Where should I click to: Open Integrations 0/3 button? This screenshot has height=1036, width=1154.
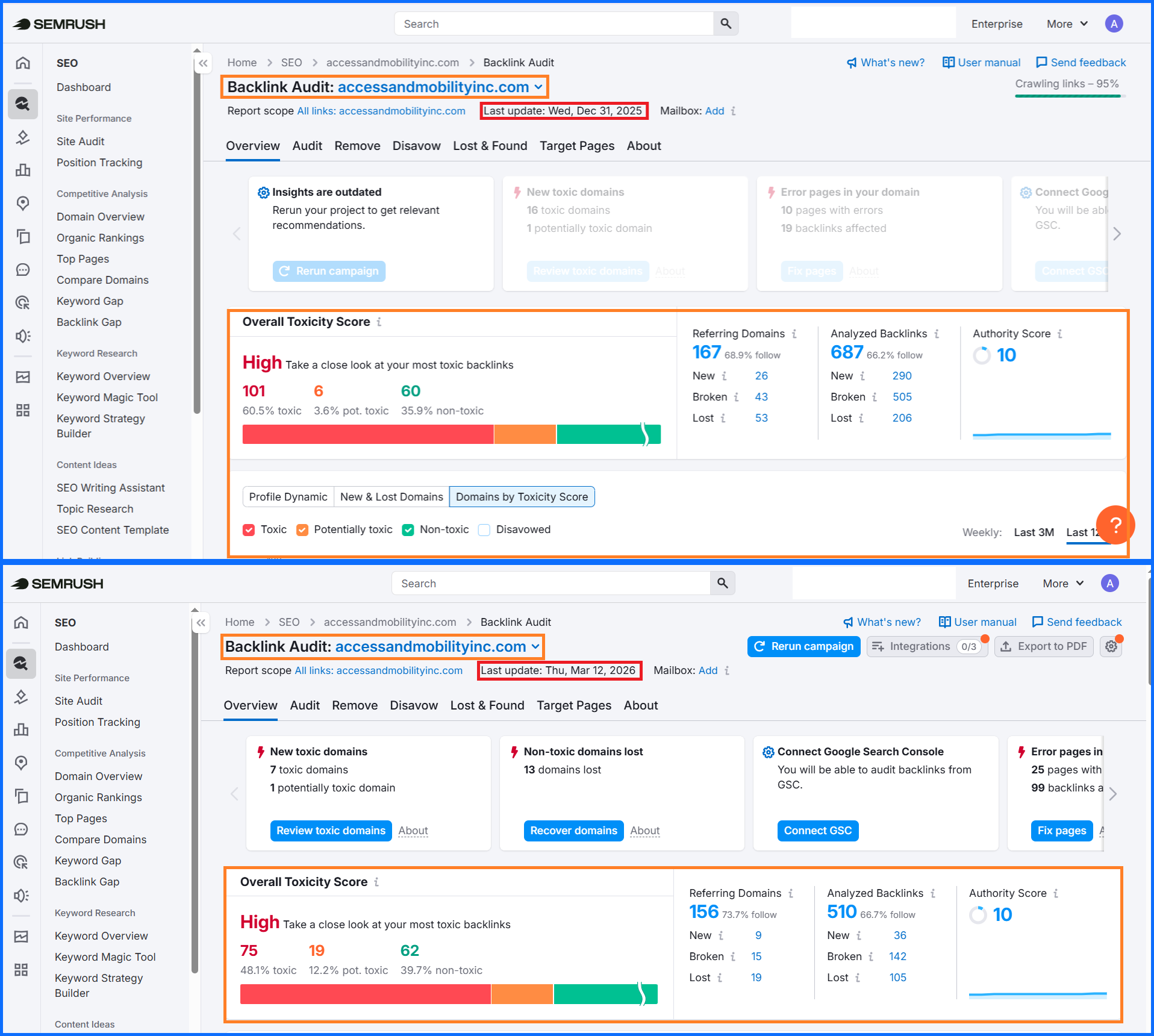[x=927, y=646]
